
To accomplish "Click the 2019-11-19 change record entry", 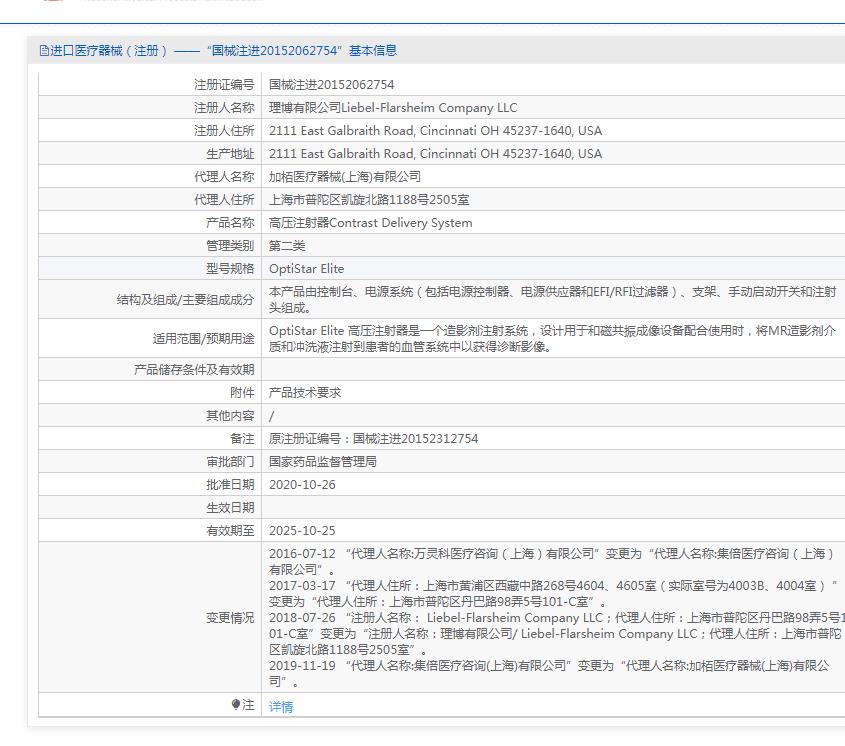I will (x=550, y=674).
